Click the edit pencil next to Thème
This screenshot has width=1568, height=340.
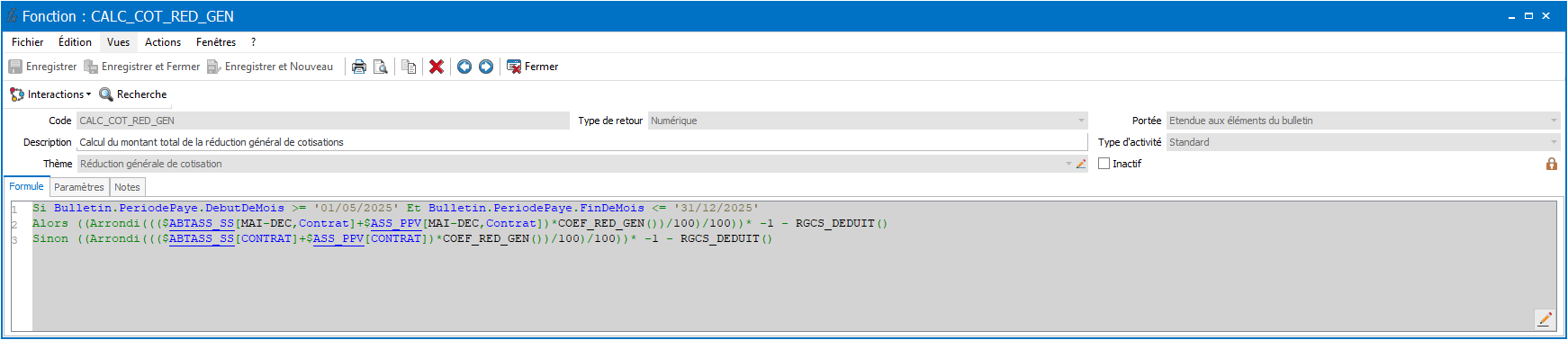[1081, 164]
